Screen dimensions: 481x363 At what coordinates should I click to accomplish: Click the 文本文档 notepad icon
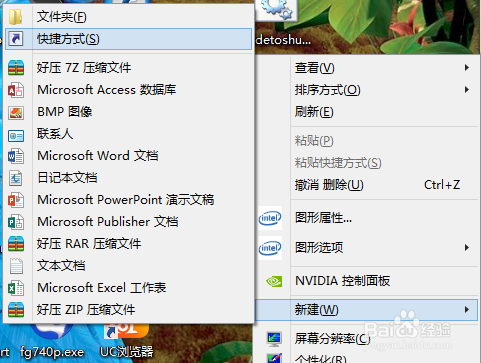click(16, 266)
